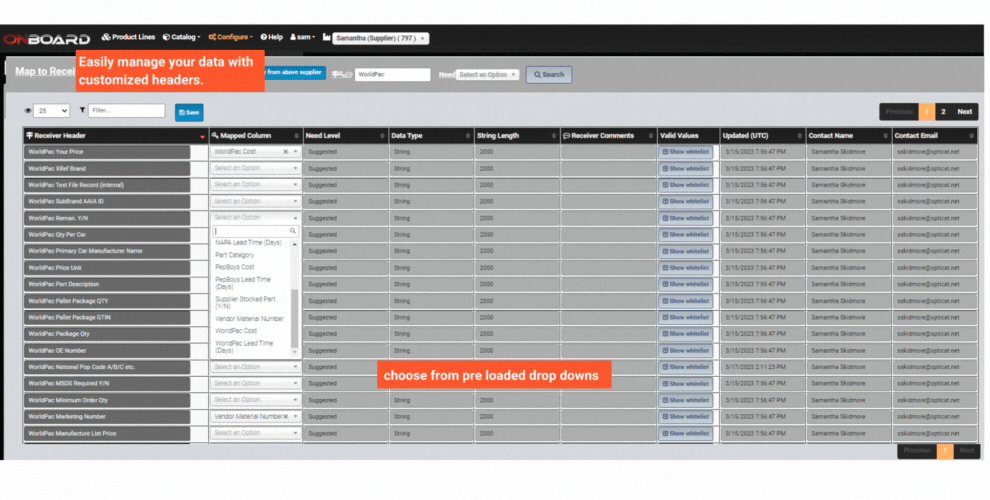Open the Need 'Select an Option' dropdown
The width and height of the screenshot is (990, 500).
point(488,75)
